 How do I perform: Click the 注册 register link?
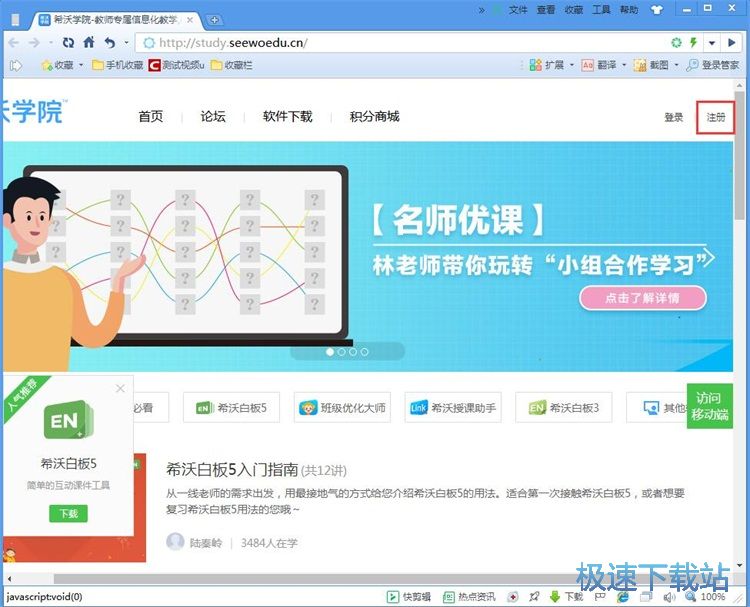(716, 117)
